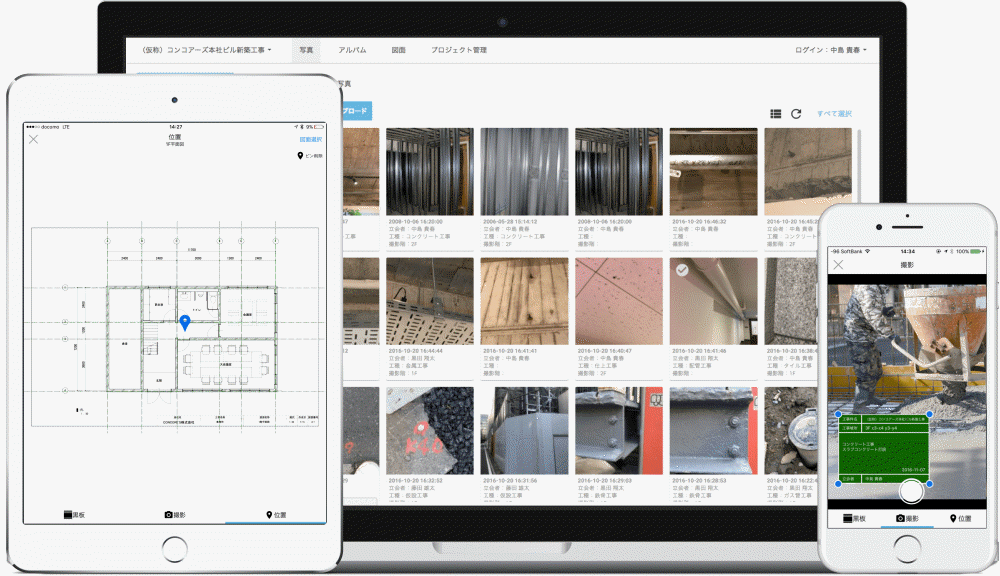Screen dimensions: 1000x576
Task: Tap the blue location pin on floor plan
Action: [x=185, y=322]
